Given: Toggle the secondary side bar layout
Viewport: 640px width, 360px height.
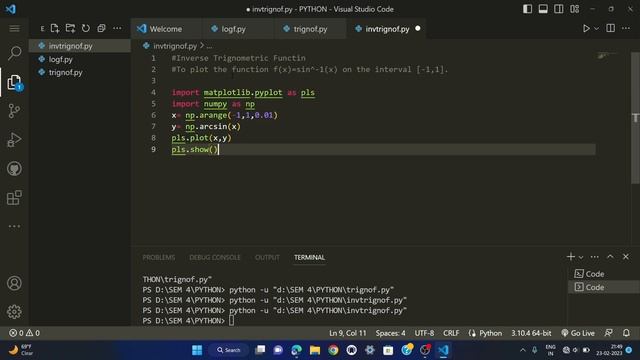Looking at the screenshot, I should (559, 9).
